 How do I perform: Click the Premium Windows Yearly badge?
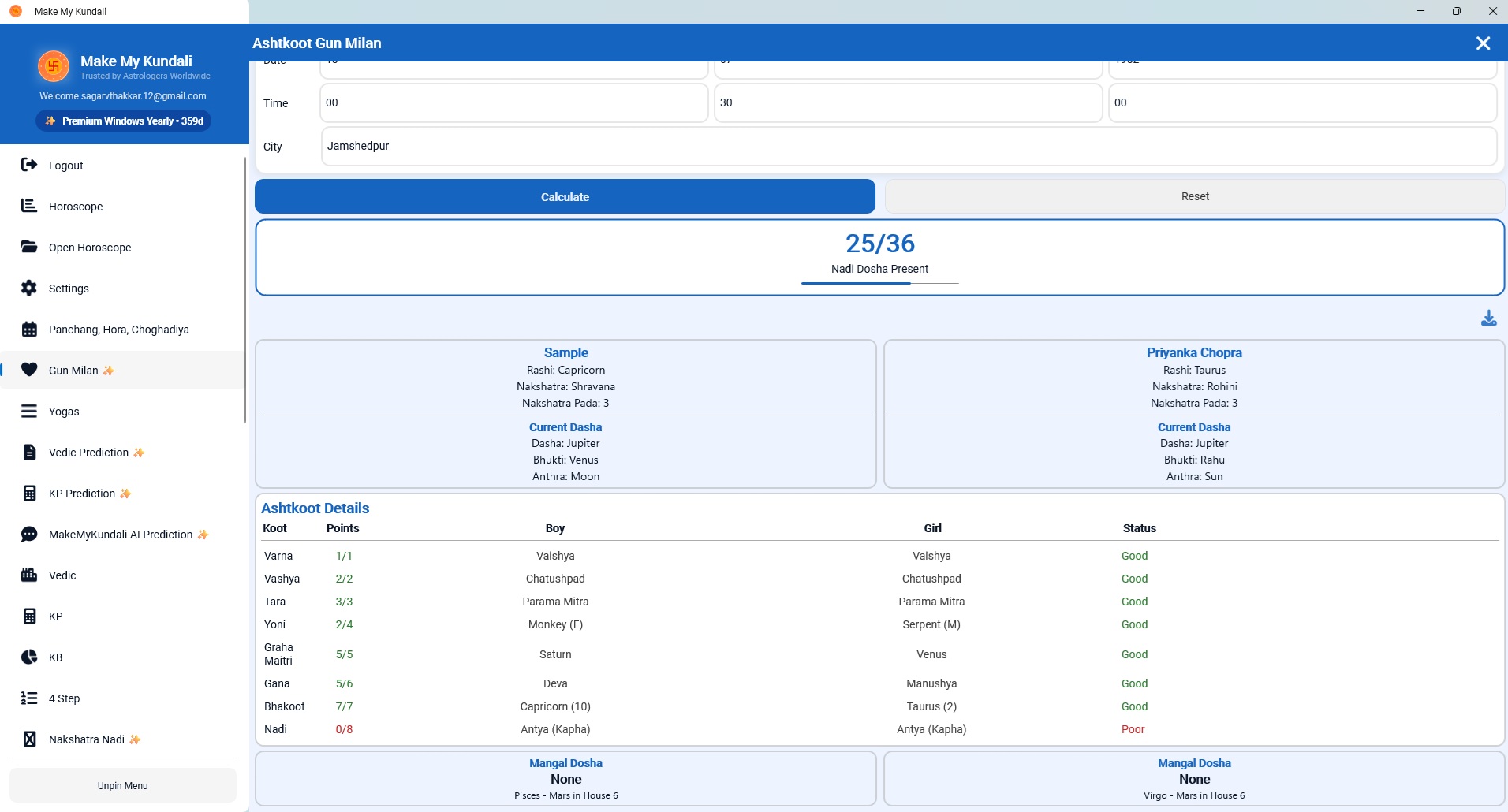pyautogui.click(x=124, y=121)
